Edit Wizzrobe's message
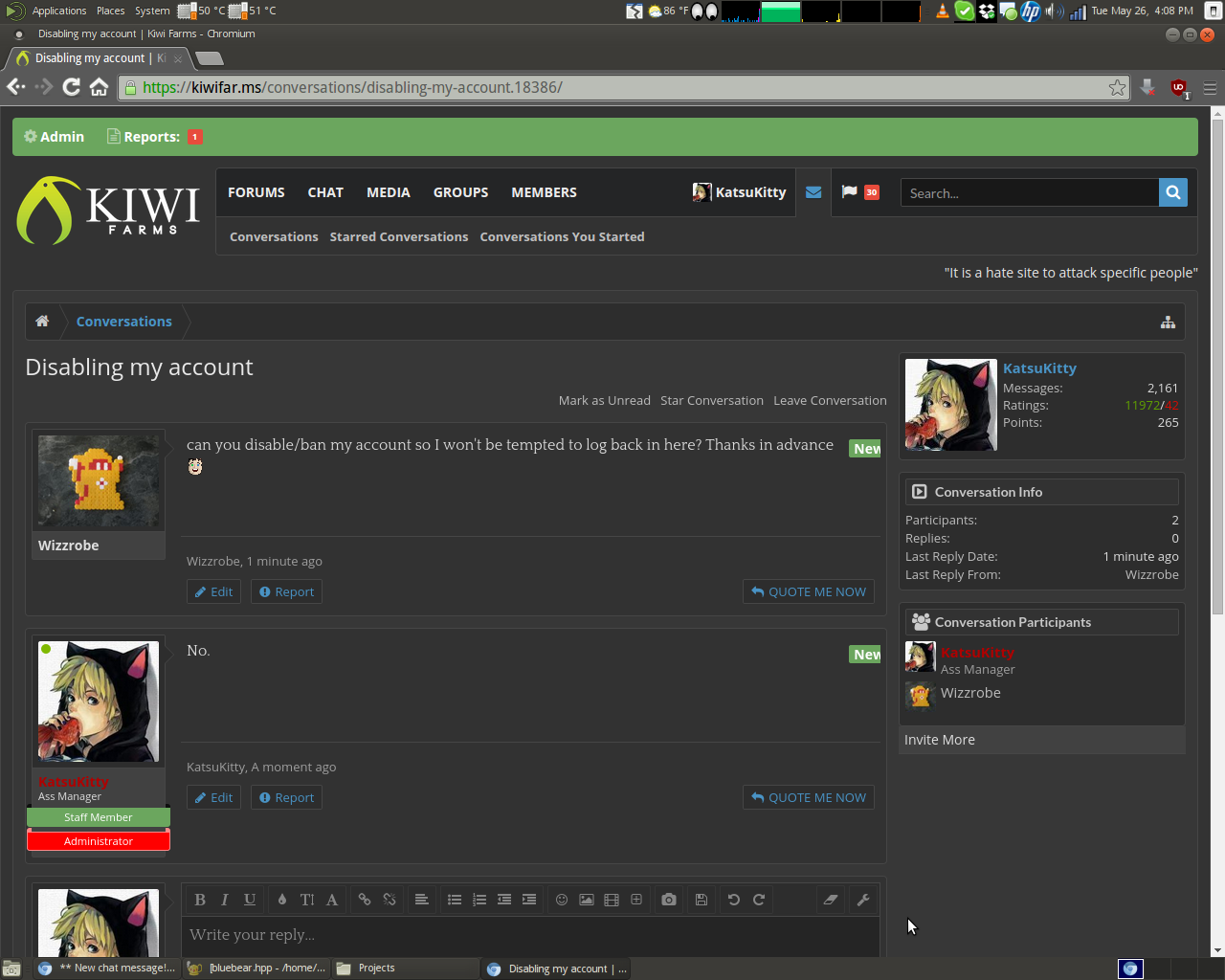Image resolution: width=1225 pixels, height=980 pixels. [213, 591]
